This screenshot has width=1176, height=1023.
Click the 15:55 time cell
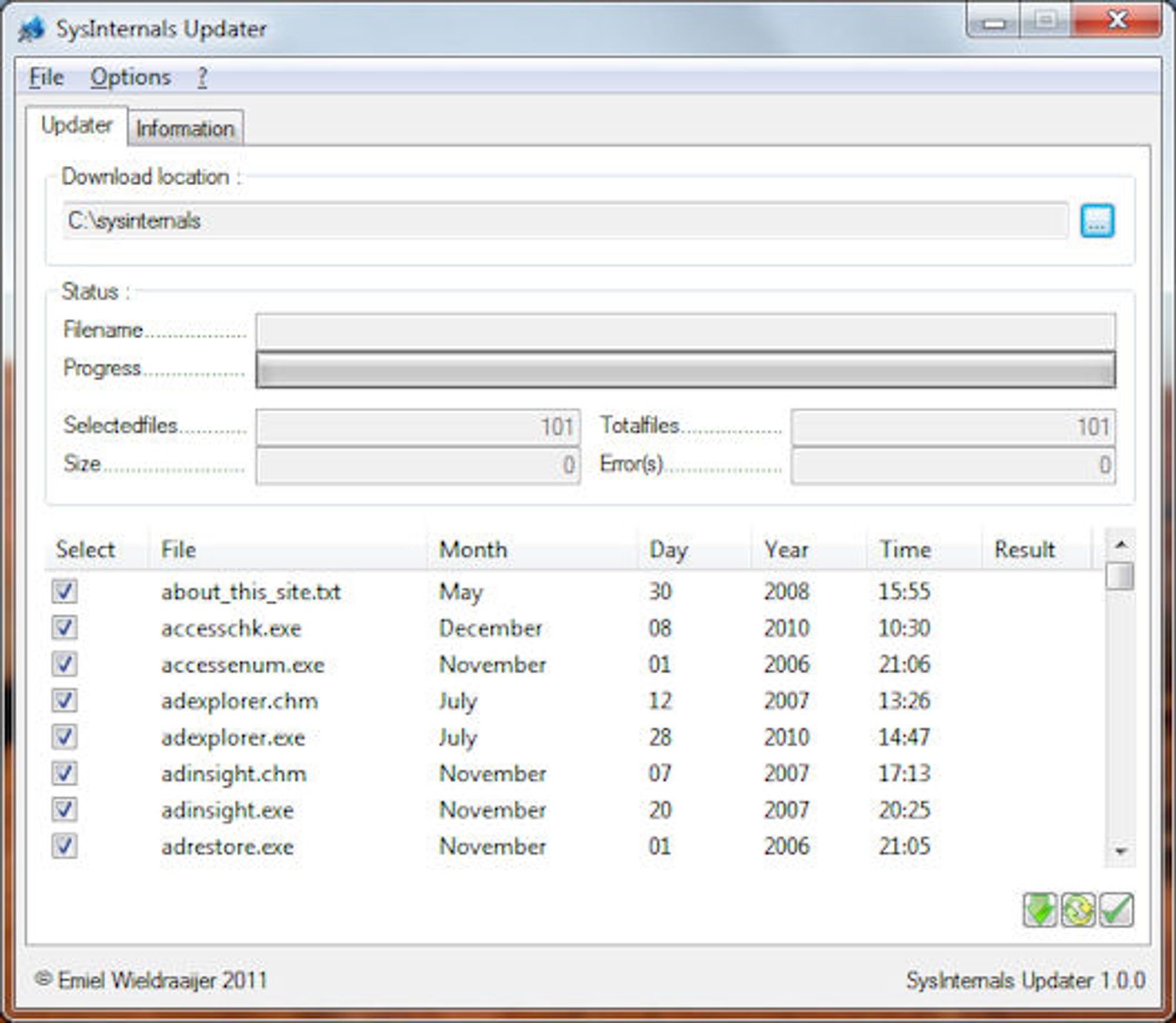(904, 591)
